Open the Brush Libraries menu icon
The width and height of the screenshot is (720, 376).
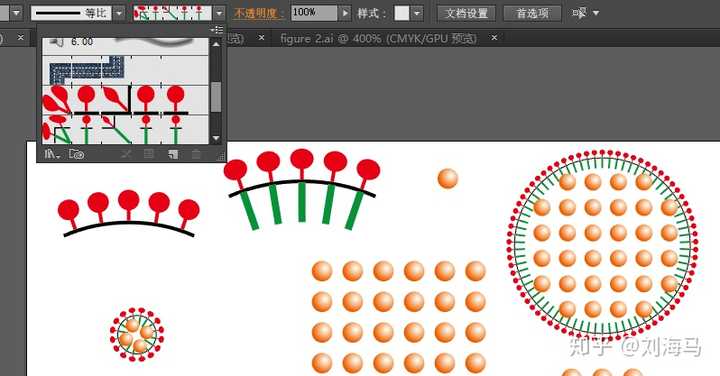pos(52,154)
